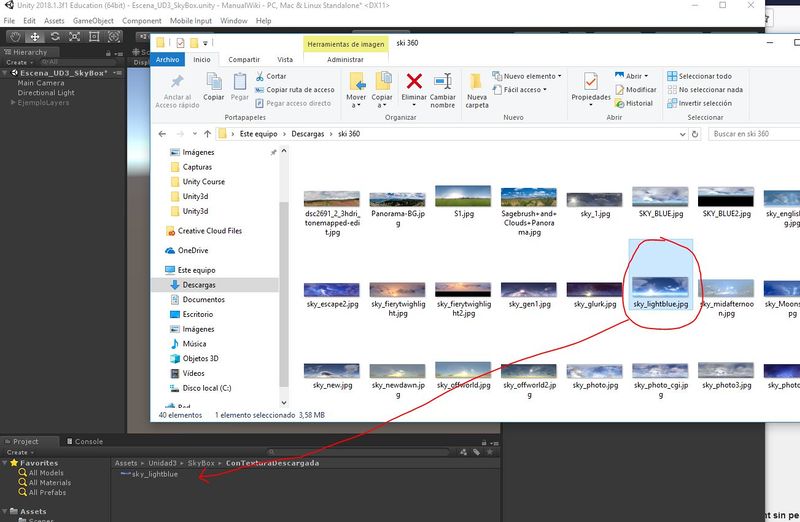Select Objetos 3D in navigation pane
This screenshot has width=800, height=522.
(x=194, y=358)
